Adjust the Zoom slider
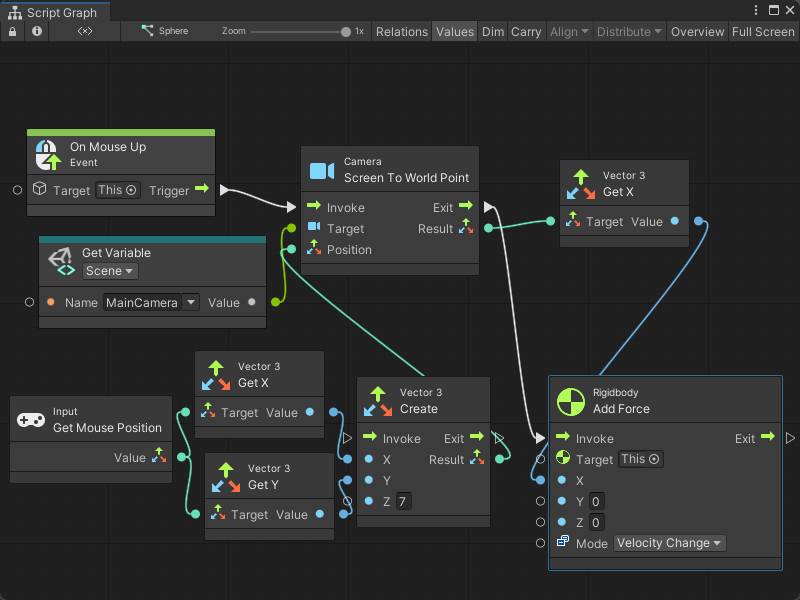The height and width of the screenshot is (600, 800). click(300, 31)
